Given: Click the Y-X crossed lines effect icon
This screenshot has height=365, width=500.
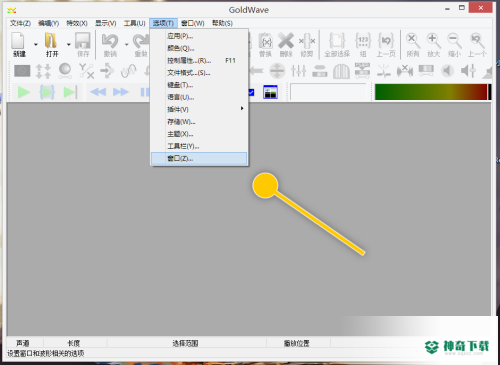Looking at the screenshot, I should [86, 71].
